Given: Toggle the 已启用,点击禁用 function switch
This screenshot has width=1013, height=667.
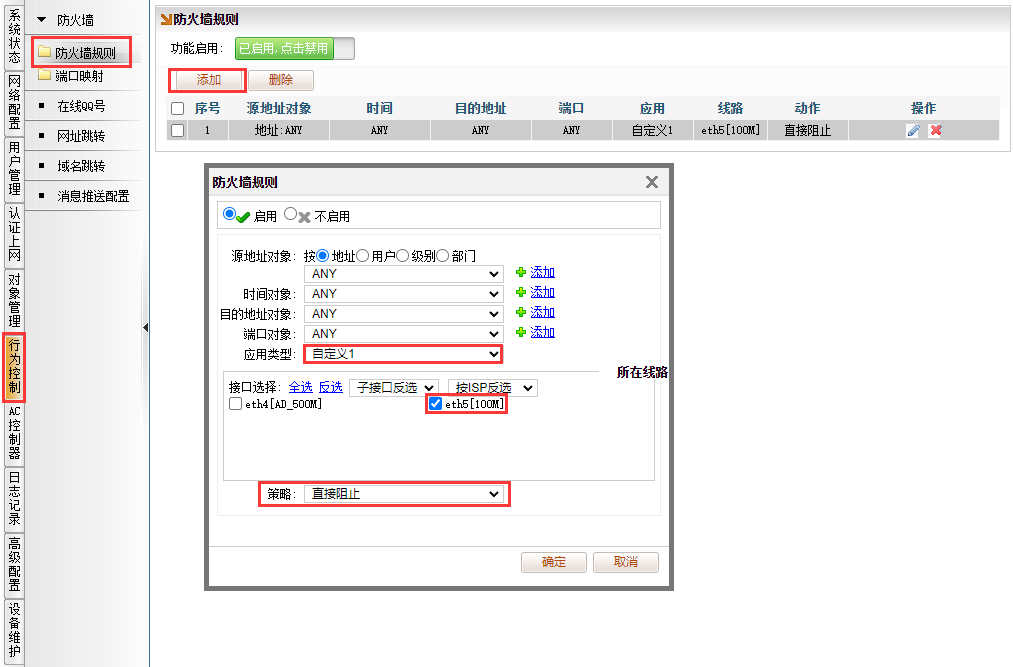Looking at the screenshot, I should (x=294, y=48).
